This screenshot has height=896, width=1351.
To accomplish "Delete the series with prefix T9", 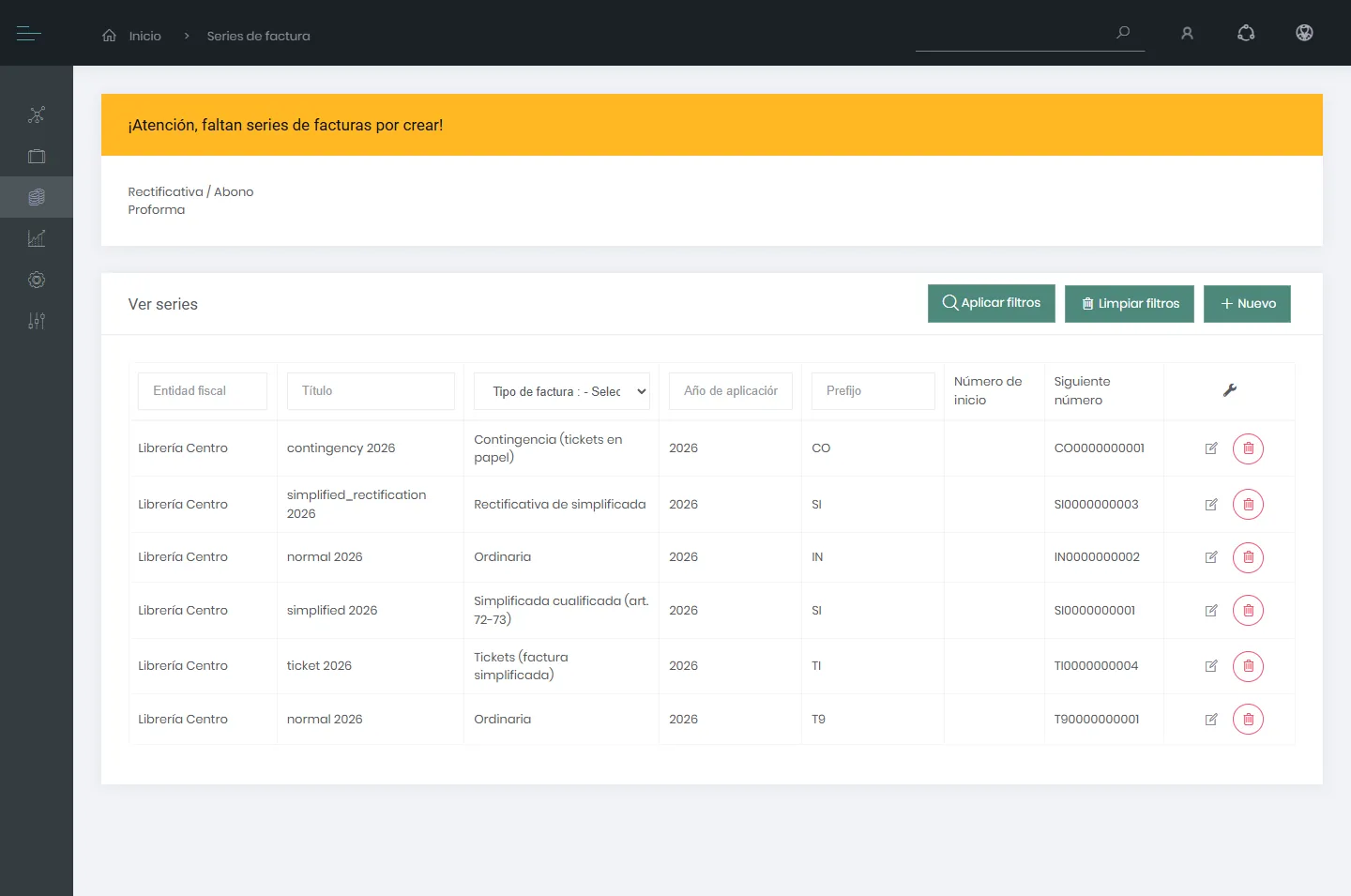I will (x=1248, y=720).
